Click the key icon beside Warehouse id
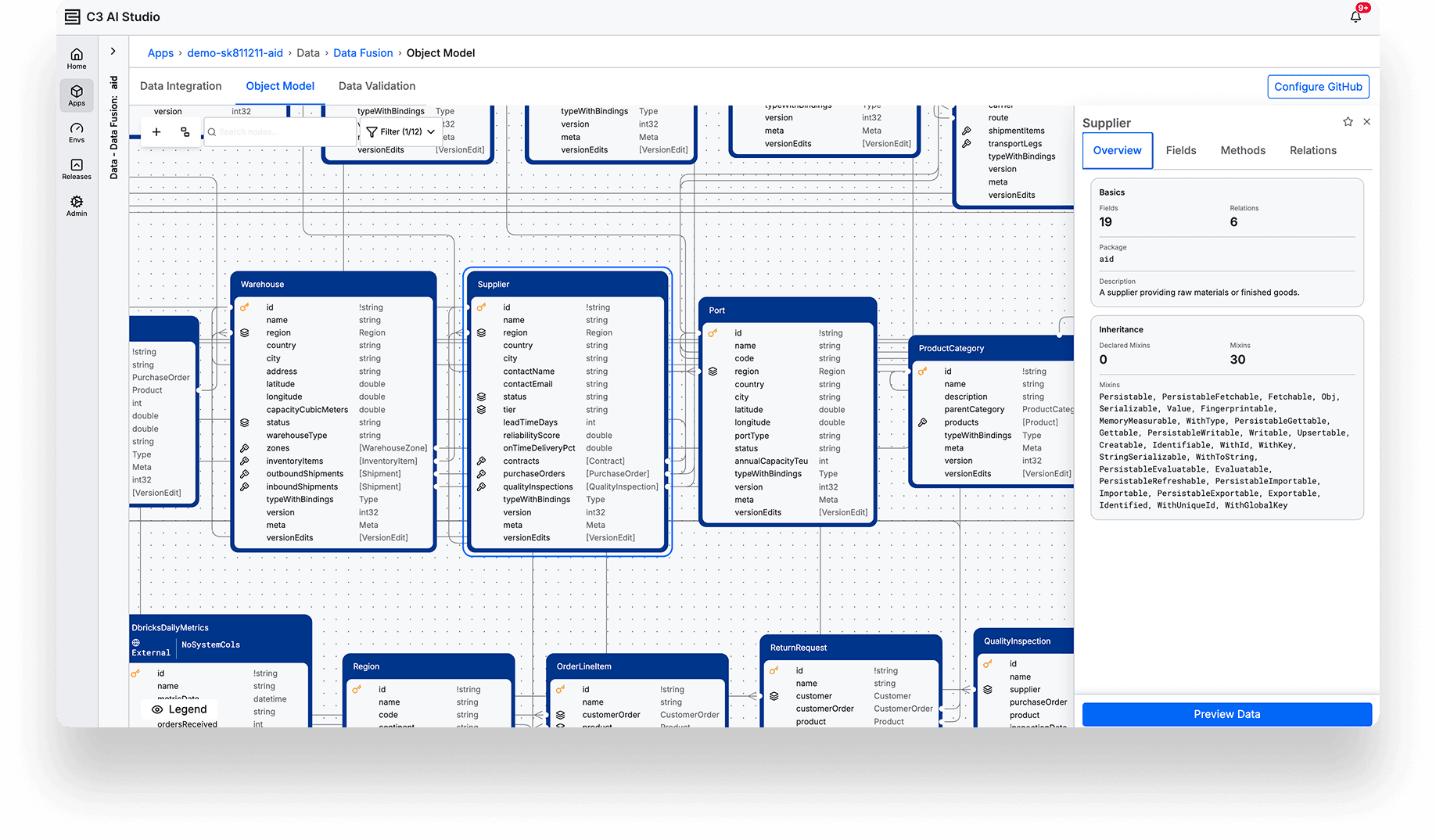Viewport: 1436px width, 840px height. coord(245,307)
